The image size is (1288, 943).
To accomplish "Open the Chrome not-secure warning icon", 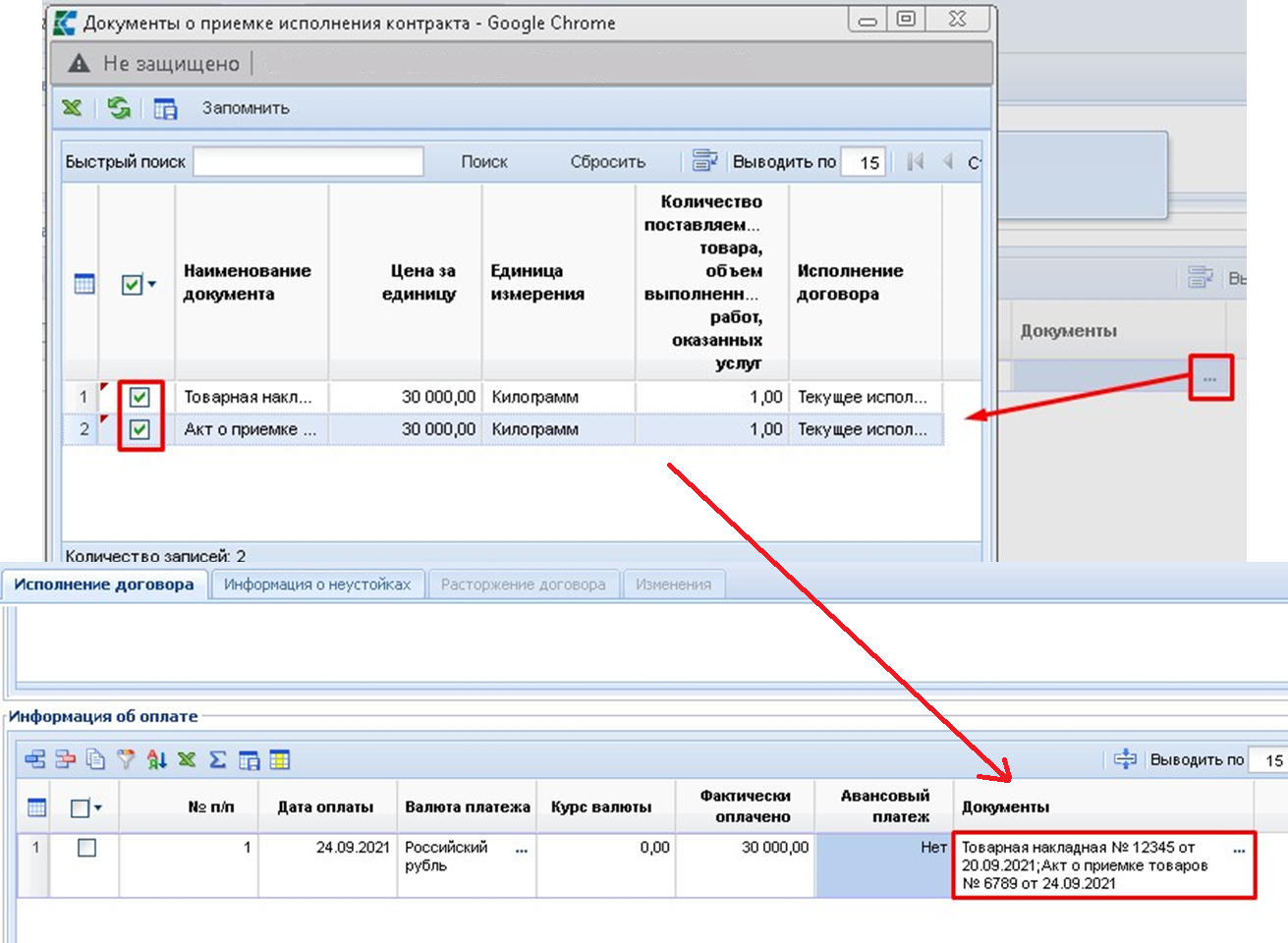I will [x=79, y=64].
